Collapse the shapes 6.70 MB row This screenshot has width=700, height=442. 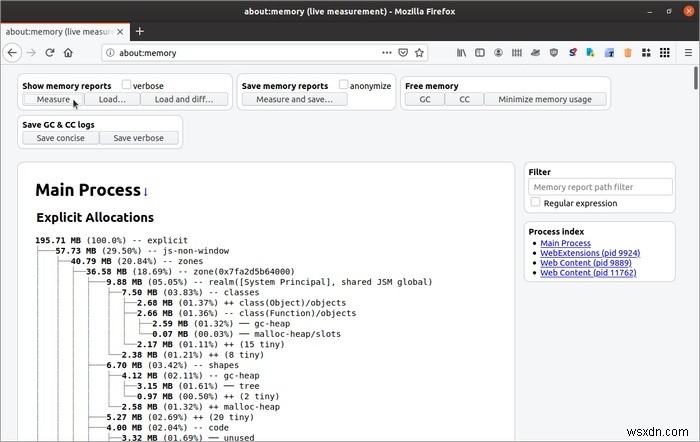(172, 365)
